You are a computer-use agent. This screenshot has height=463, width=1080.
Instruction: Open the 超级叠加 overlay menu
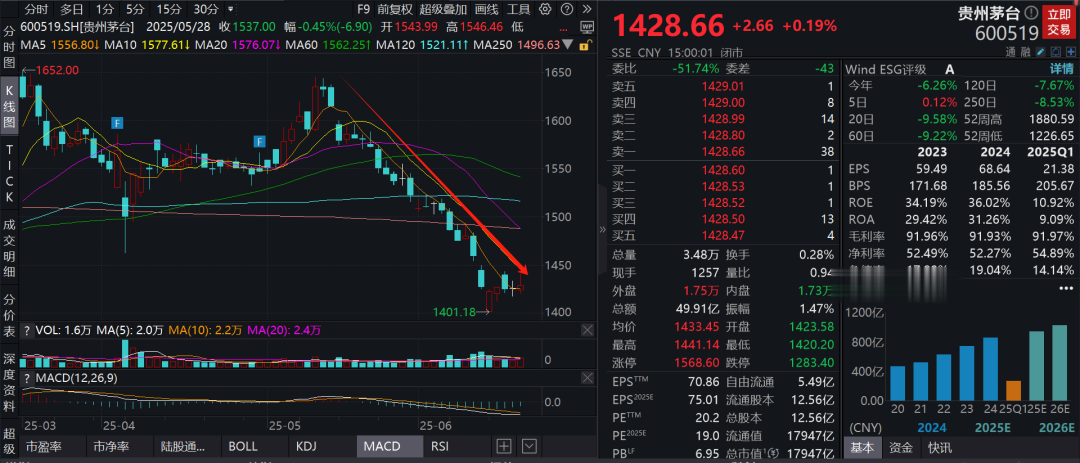(442, 10)
